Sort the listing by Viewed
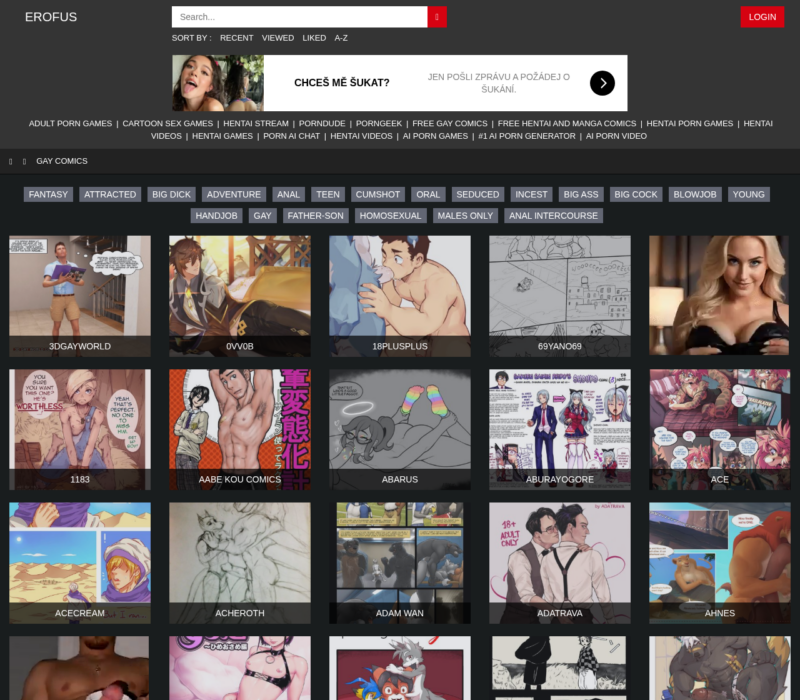800x700 pixels. 278,38
